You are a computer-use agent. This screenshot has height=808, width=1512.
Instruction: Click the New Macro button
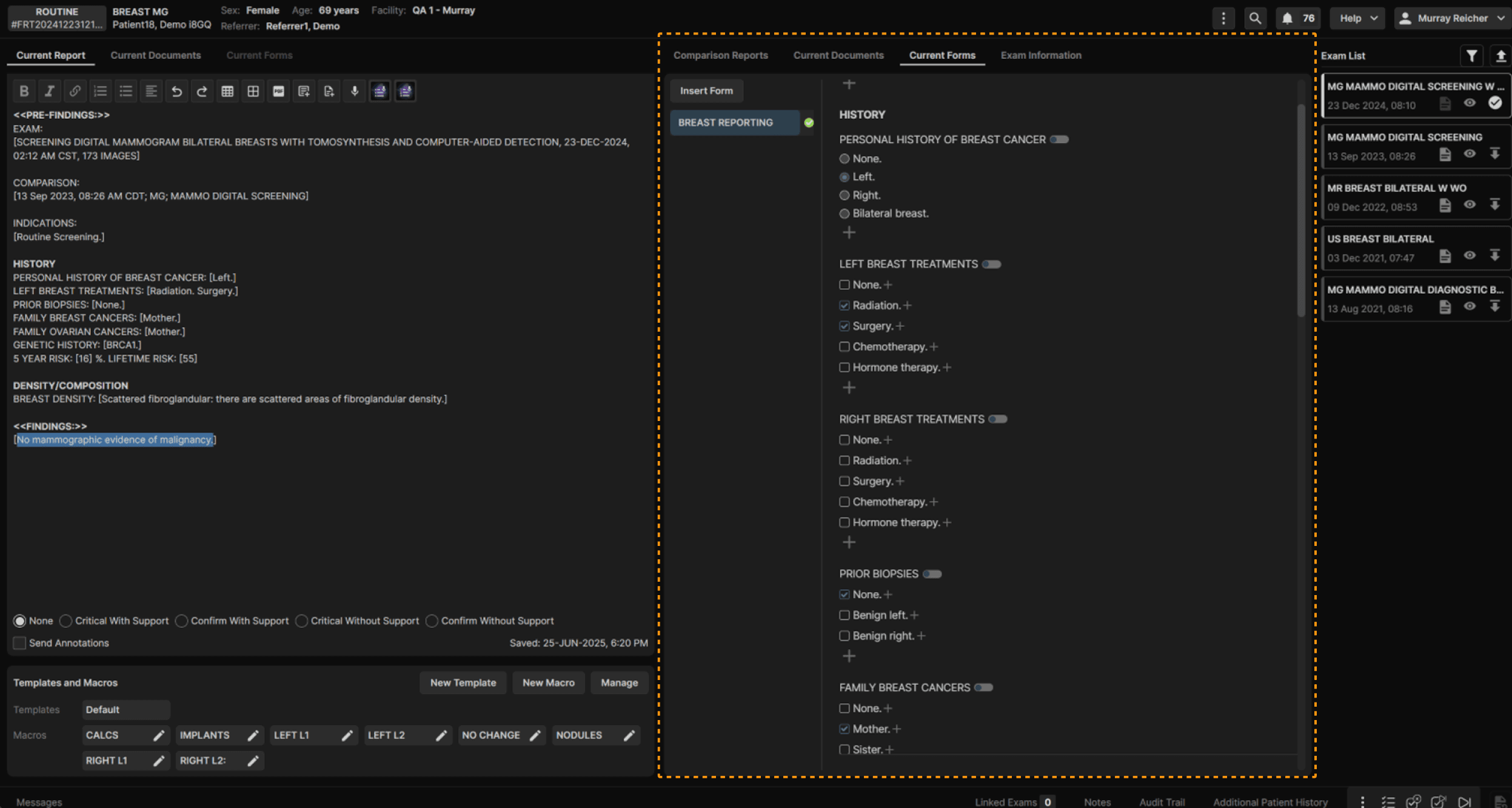(x=548, y=682)
